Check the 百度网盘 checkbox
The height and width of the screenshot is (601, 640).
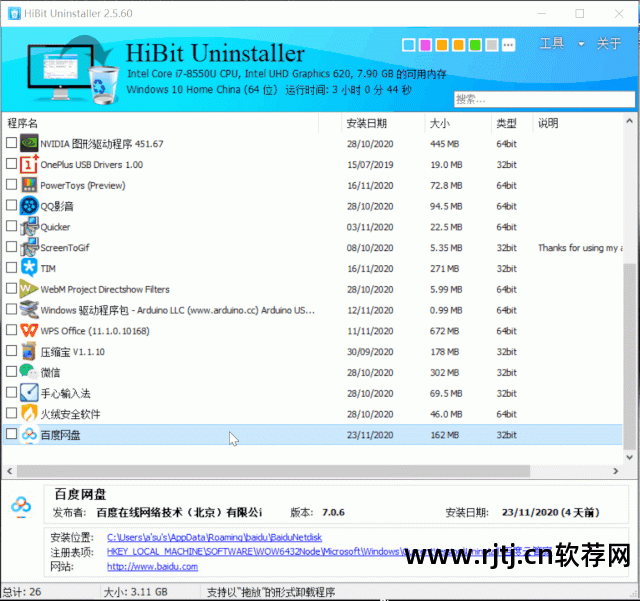point(11,434)
